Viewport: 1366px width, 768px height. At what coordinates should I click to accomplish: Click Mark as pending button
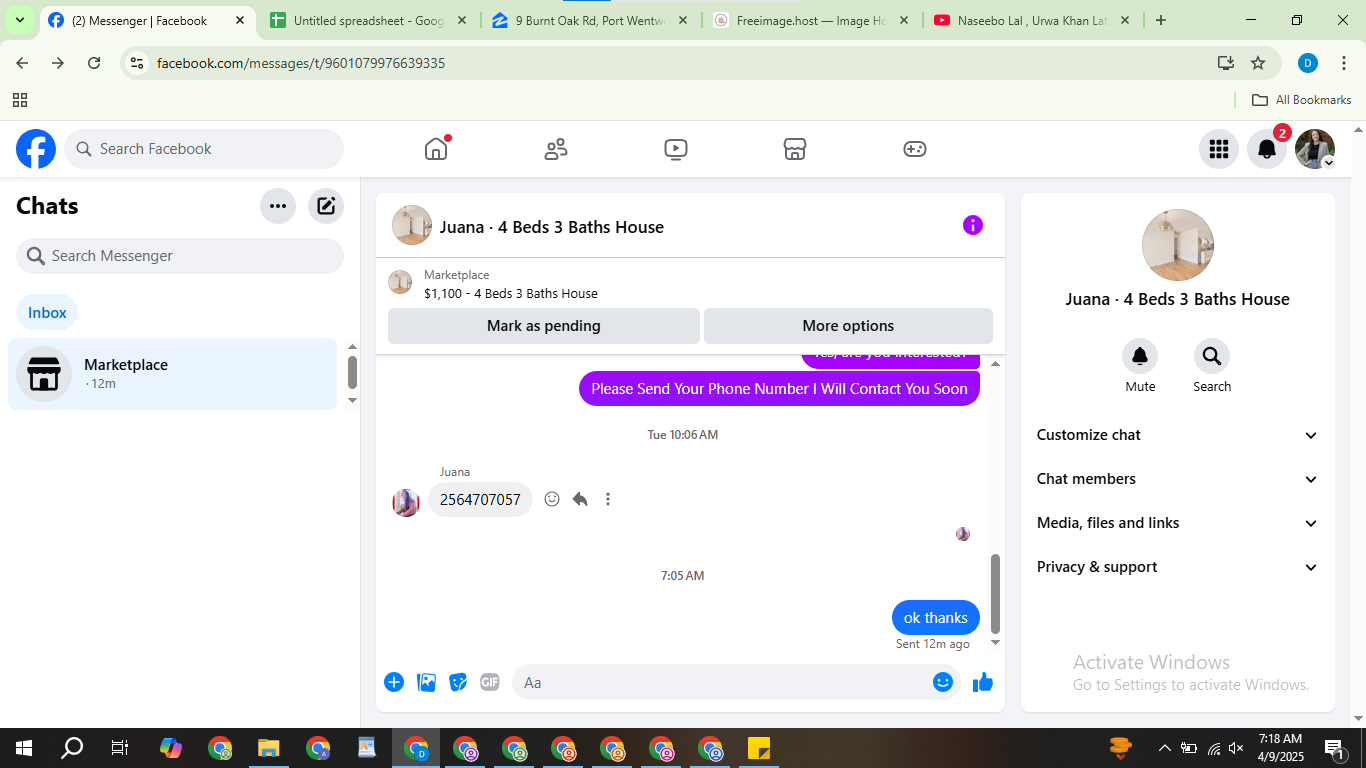pyautogui.click(x=544, y=326)
